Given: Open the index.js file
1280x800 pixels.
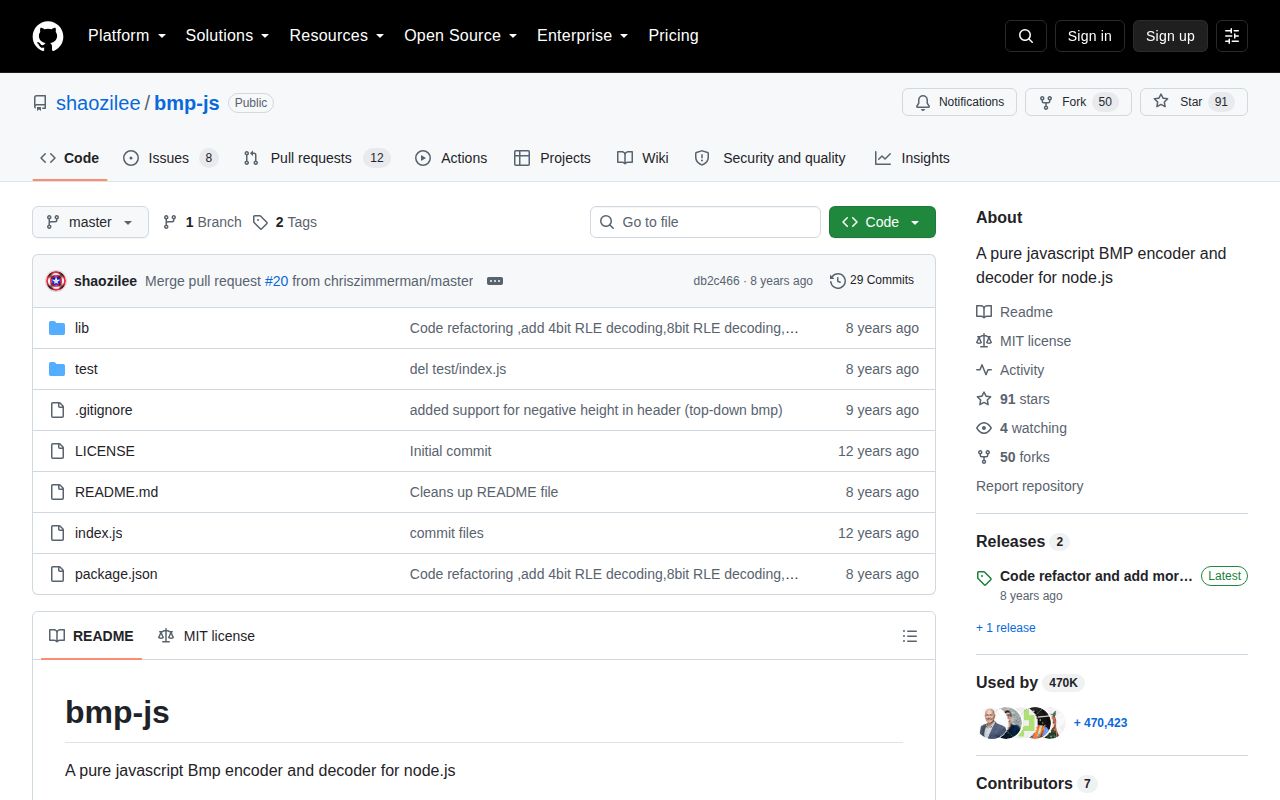Looking at the screenshot, I should [98, 533].
